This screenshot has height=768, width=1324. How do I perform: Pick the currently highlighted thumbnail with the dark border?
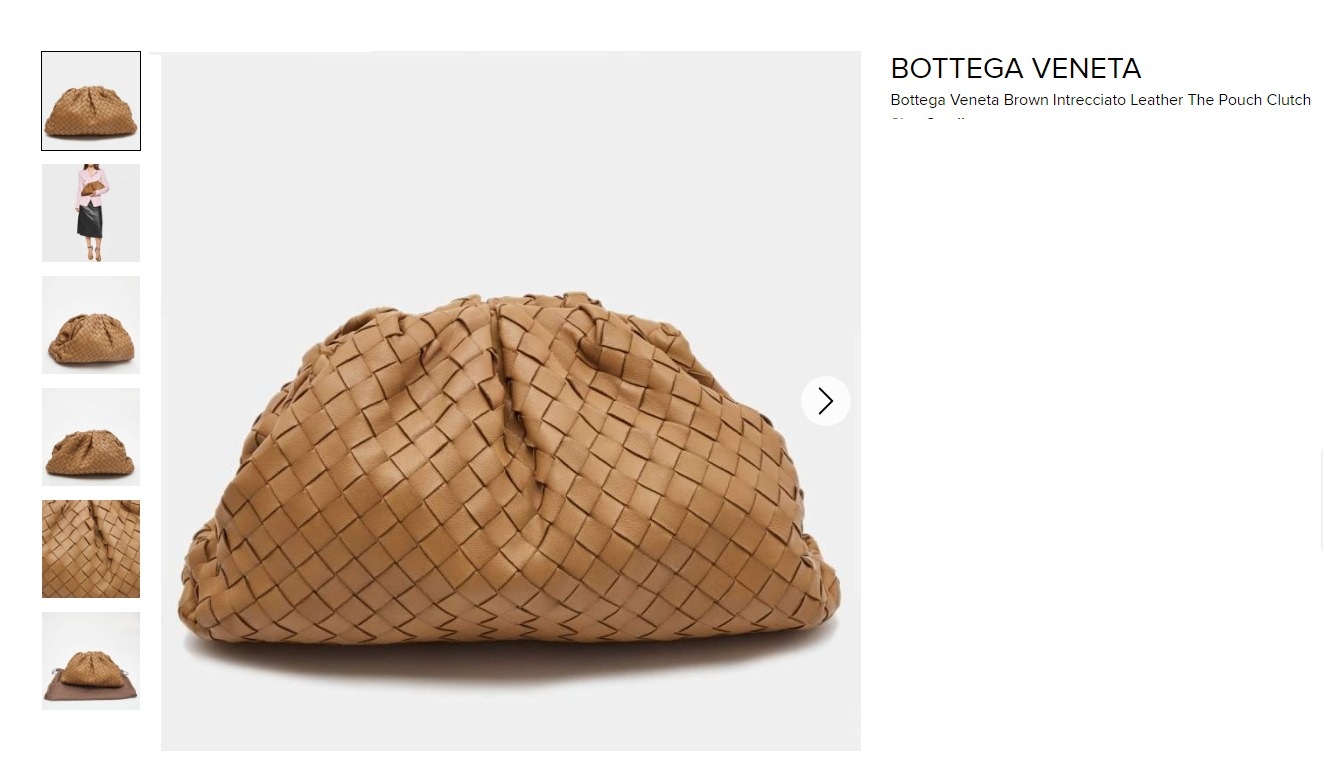91,101
